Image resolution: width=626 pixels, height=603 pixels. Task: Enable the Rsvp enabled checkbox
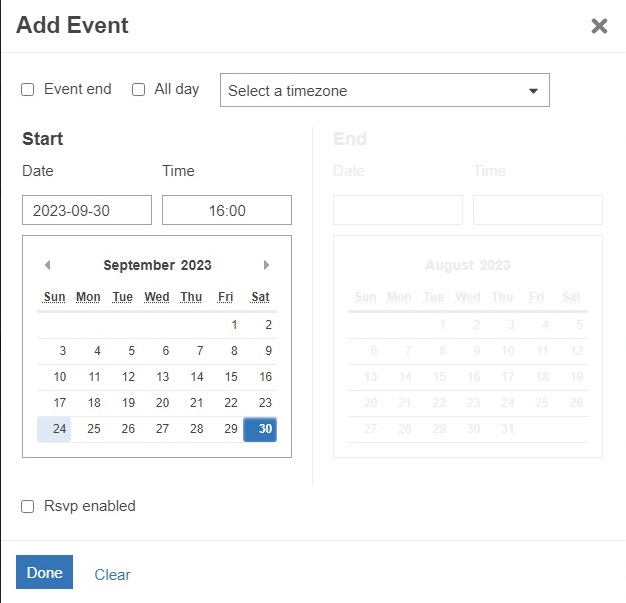coord(28,507)
